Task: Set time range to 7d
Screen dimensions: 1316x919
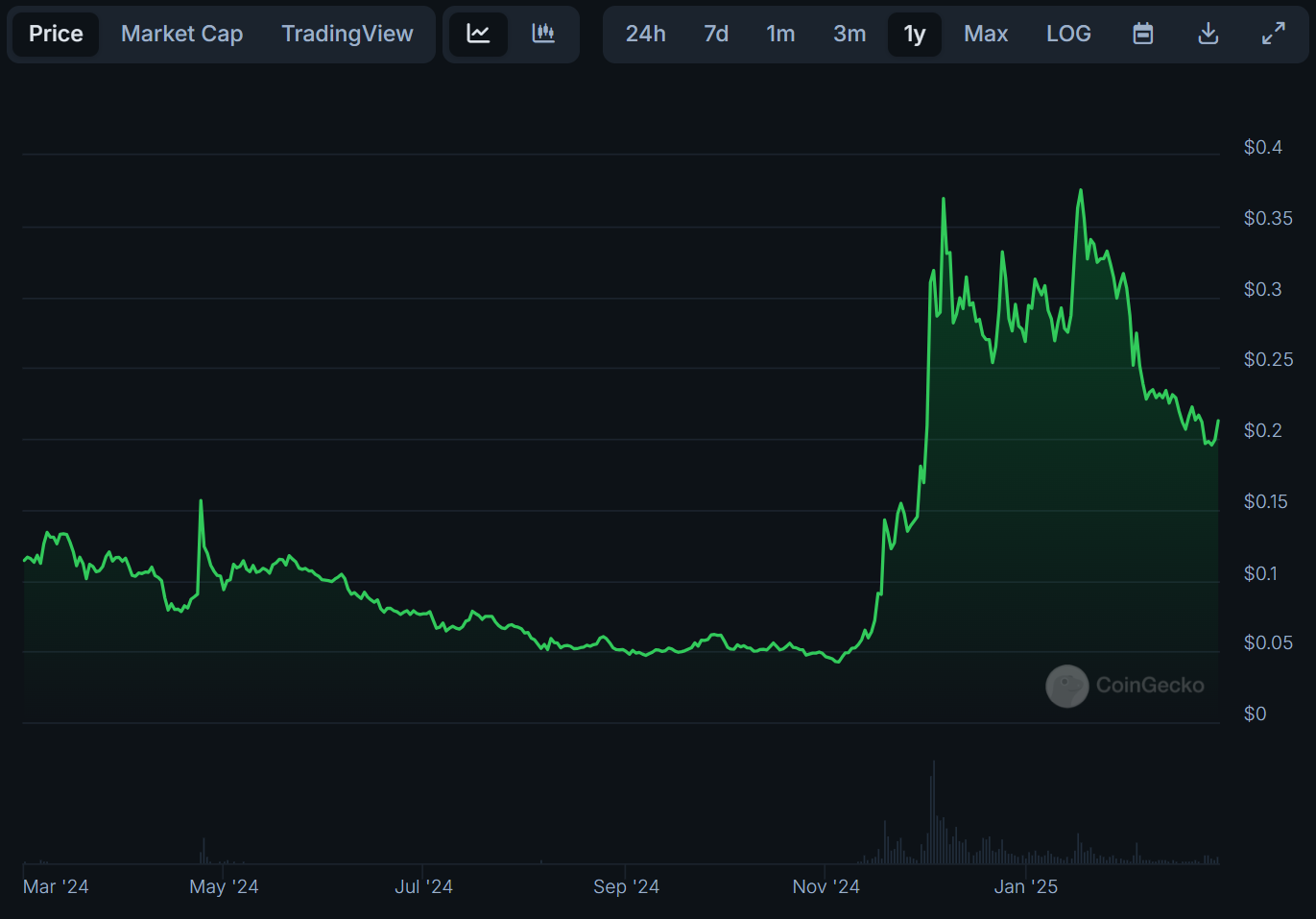Action: 716,34
